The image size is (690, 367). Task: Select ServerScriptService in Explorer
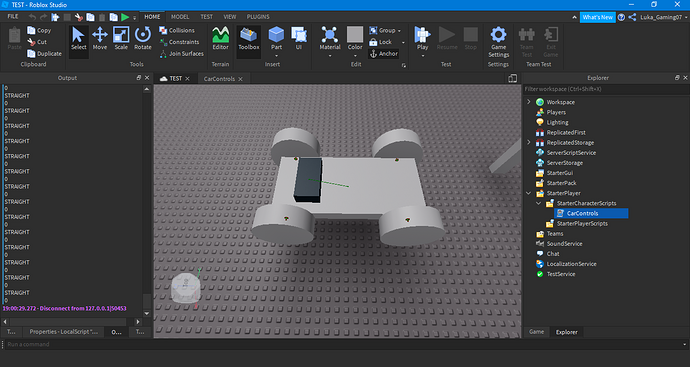pyautogui.click(x=571, y=153)
